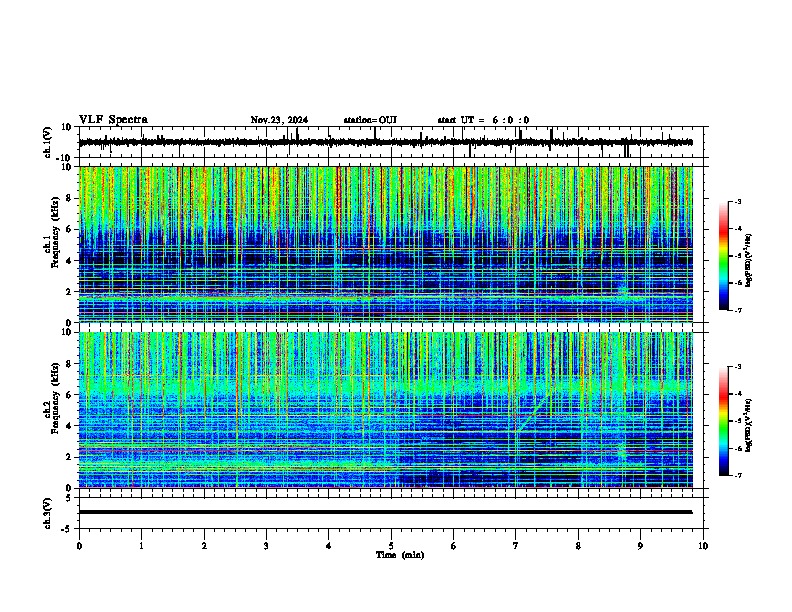The width and height of the screenshot is (792, 612).
Task: Click the "-10" tick on ch.1(V) axis
Action: (x=65, y=158)
